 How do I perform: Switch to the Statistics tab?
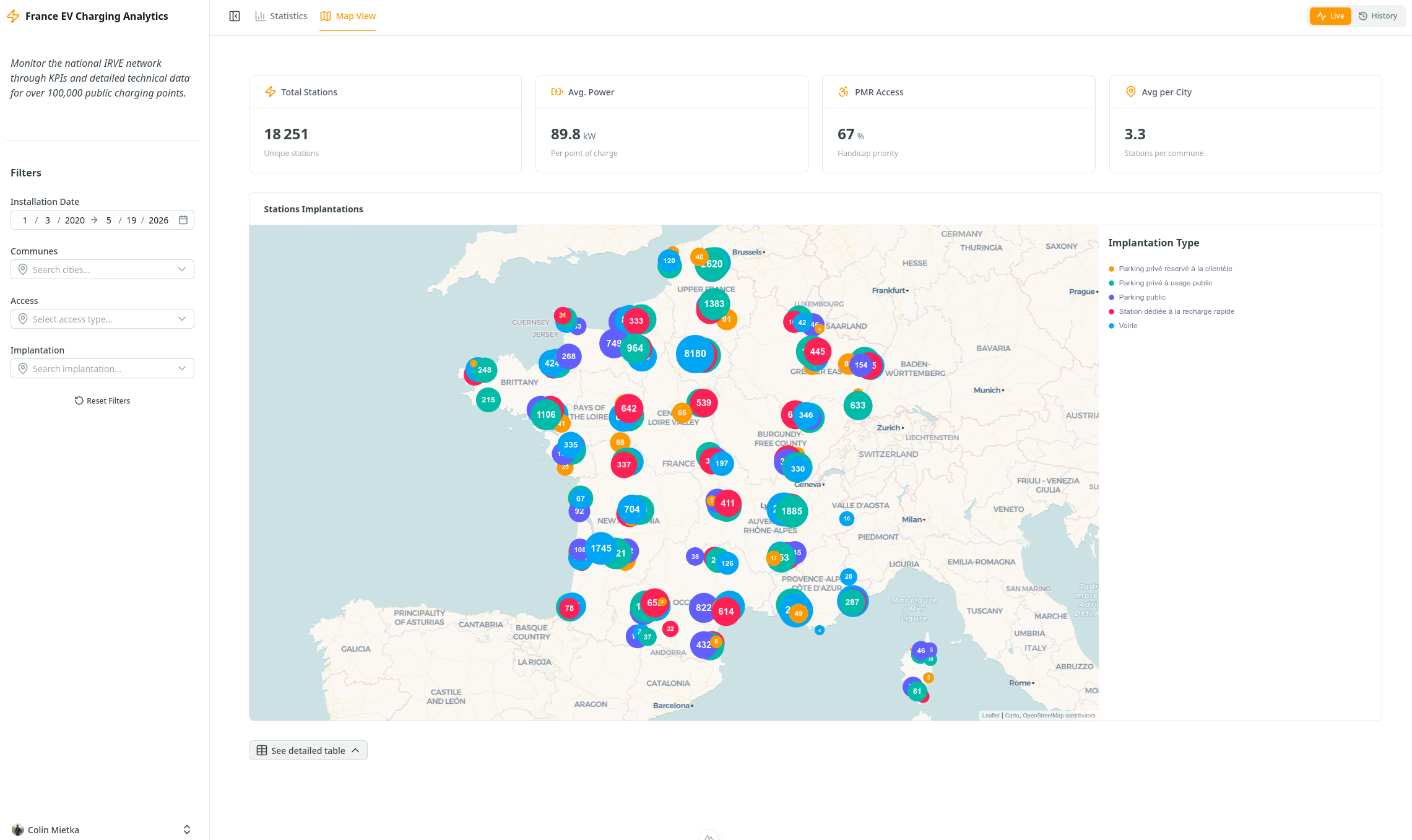[280, 15]
